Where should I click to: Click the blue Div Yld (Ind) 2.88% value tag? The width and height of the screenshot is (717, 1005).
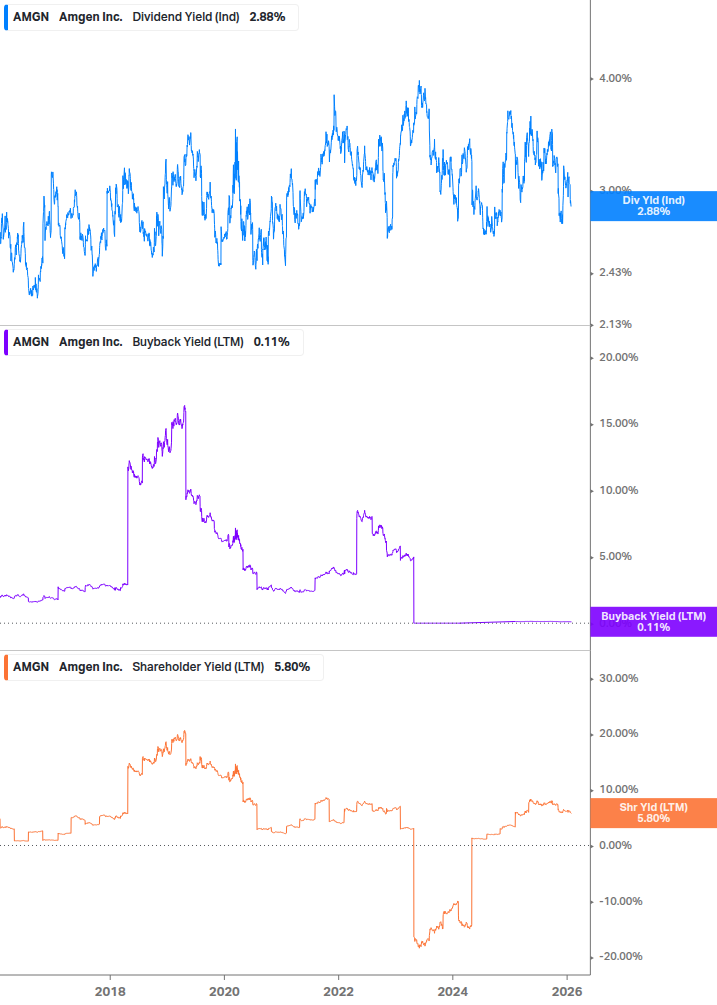(654, 206)
